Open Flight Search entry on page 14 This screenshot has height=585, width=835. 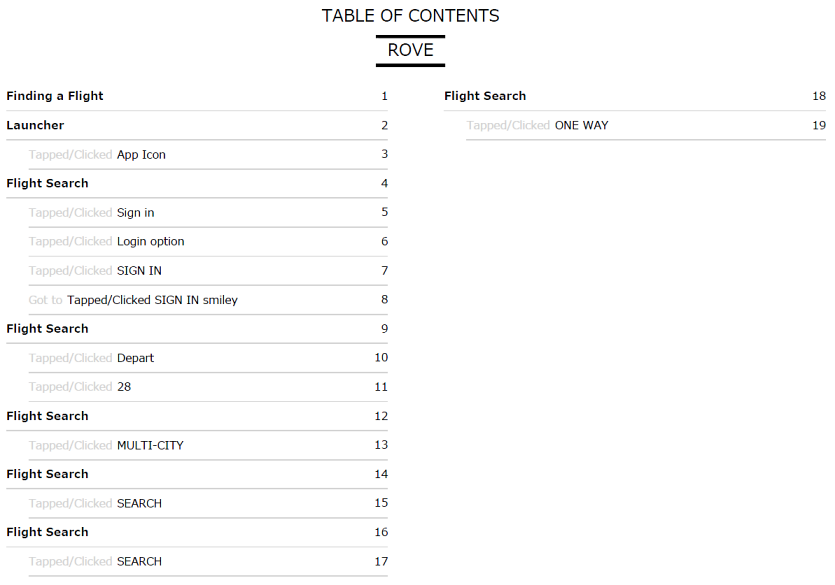point(197,474)
